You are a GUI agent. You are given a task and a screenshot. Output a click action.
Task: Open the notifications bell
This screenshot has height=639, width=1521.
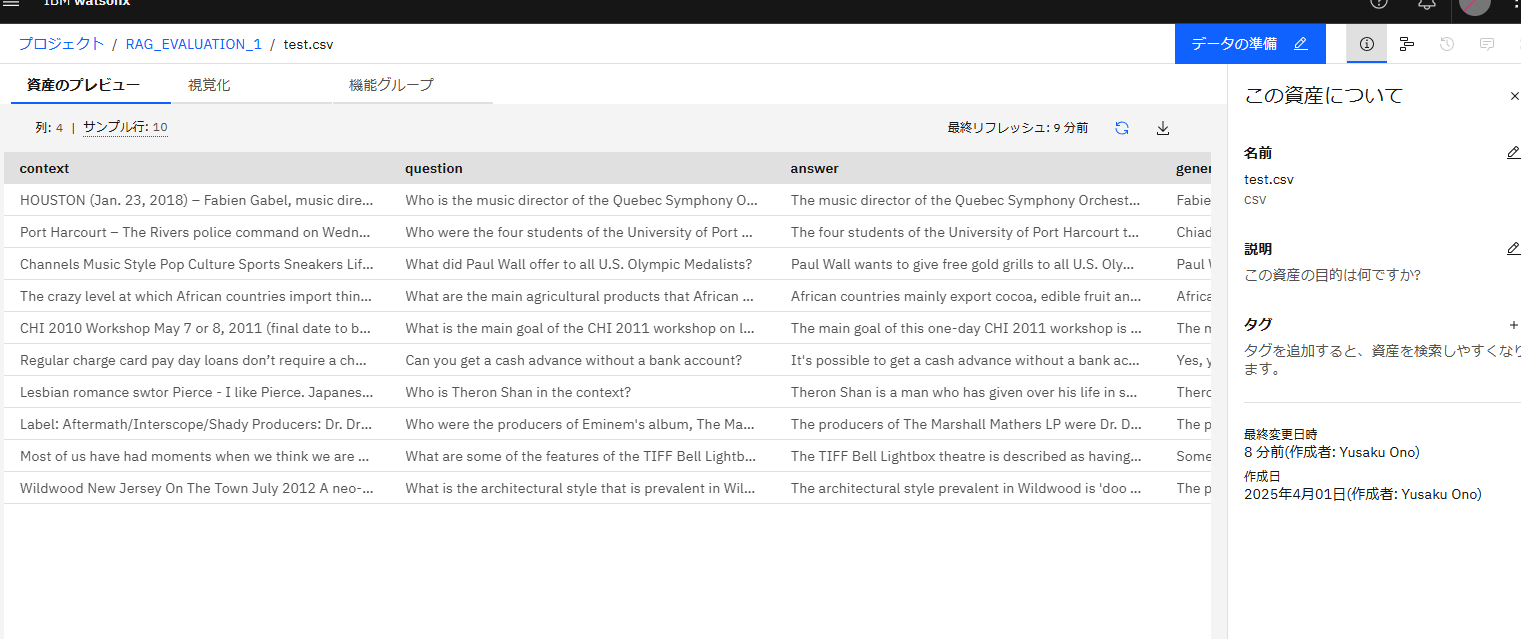coord(1427,4)
